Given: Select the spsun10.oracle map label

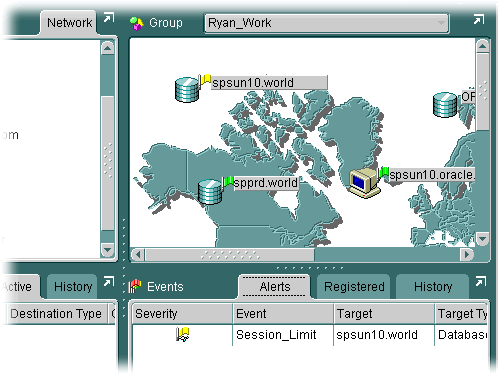Looking at the screenshot, I should 432,175.
